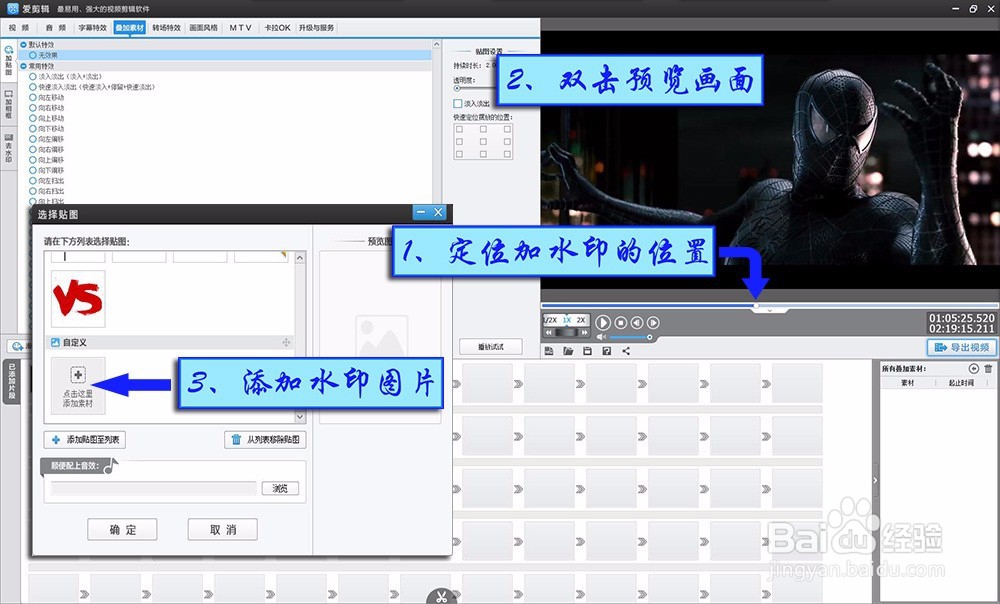This screenshot has height=604, width=1000.
Task: Choose the 向上移动 effect
Action: coord(47,118)
